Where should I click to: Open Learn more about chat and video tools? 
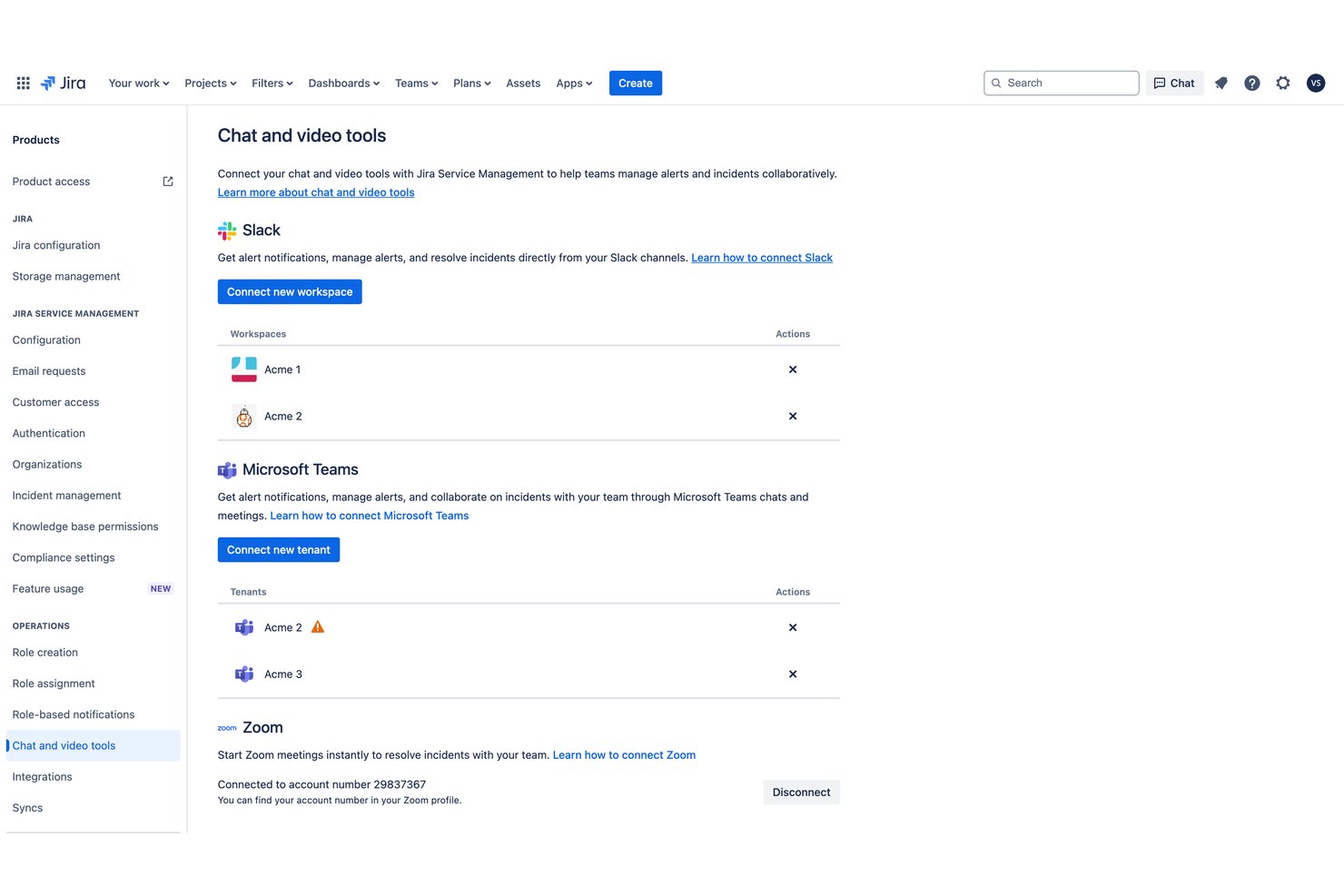316,192
